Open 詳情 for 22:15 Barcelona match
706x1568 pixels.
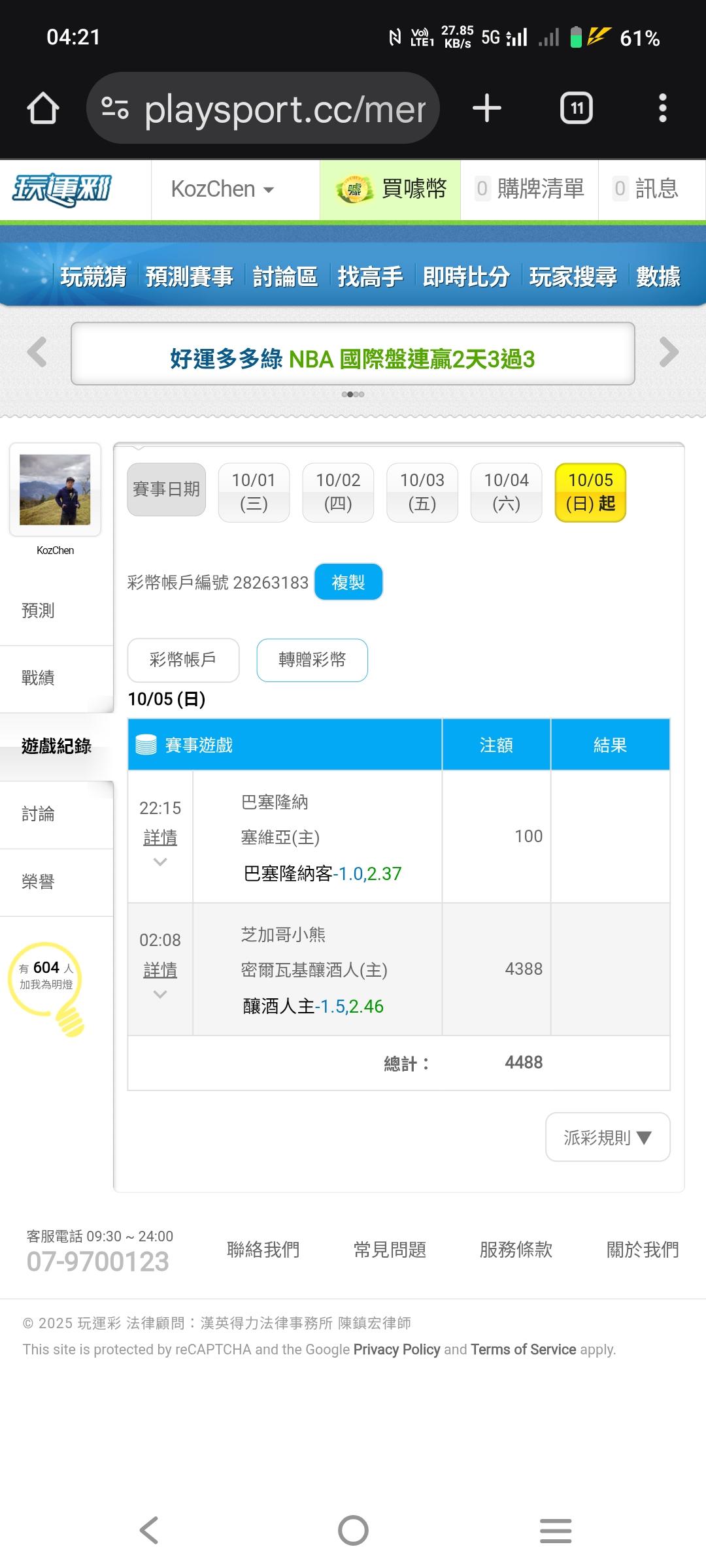tap(160, 838)
